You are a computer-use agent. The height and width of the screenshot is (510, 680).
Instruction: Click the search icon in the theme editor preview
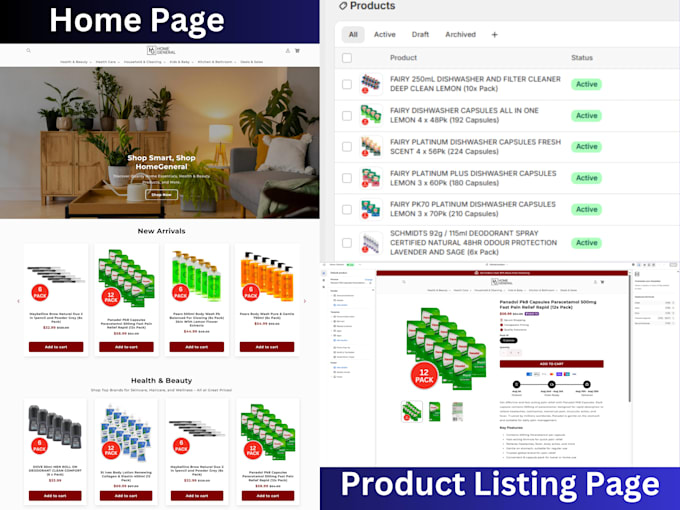[x=404, y=282]
